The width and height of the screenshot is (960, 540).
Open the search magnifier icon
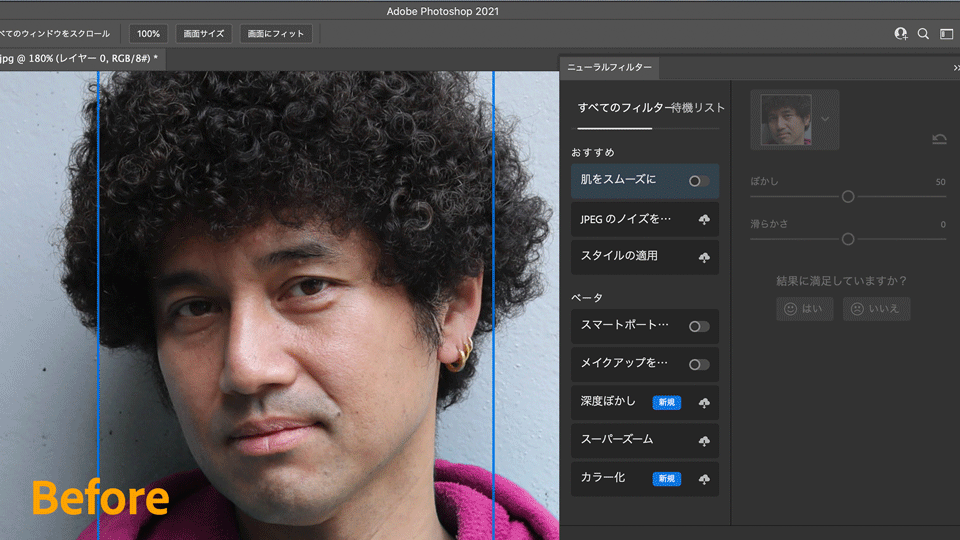point(923,34)
